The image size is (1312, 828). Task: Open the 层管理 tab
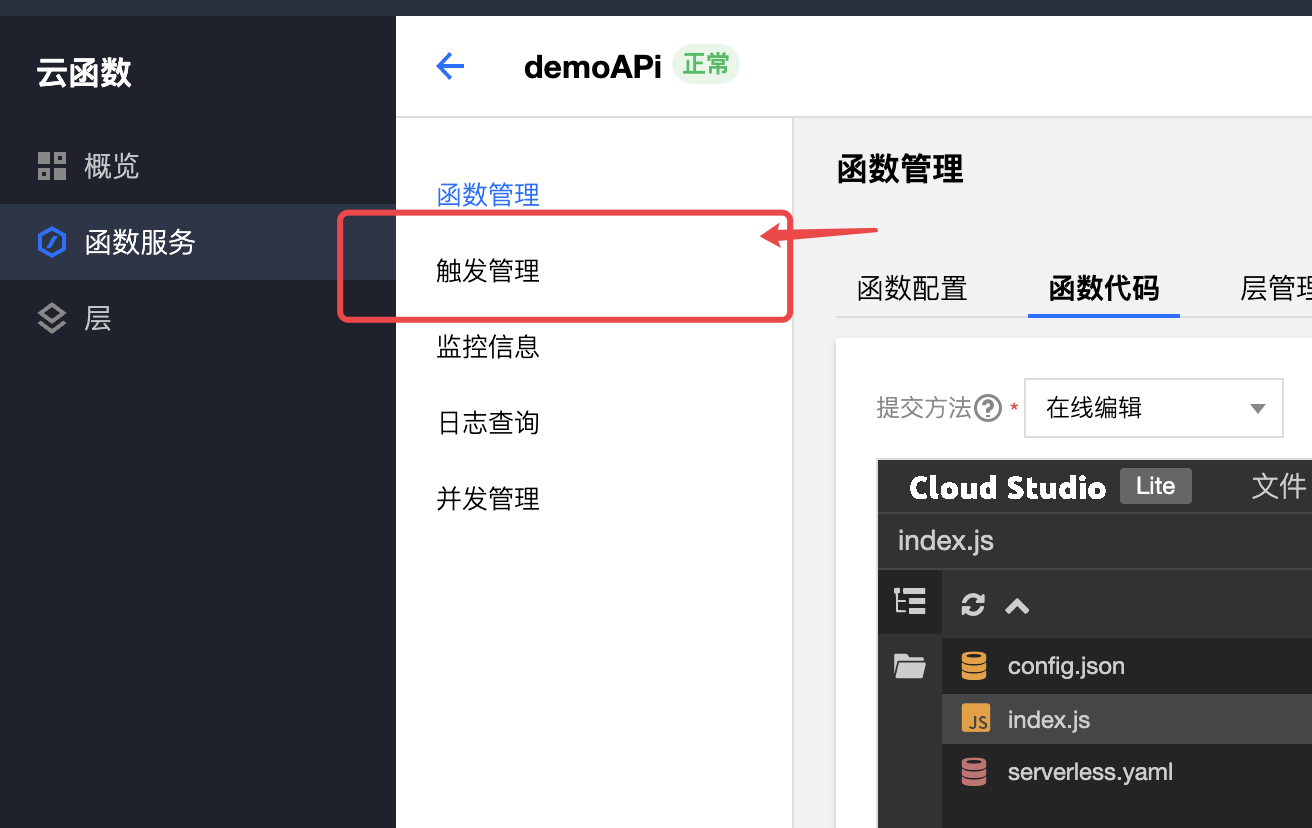[x=1275, y=289]
